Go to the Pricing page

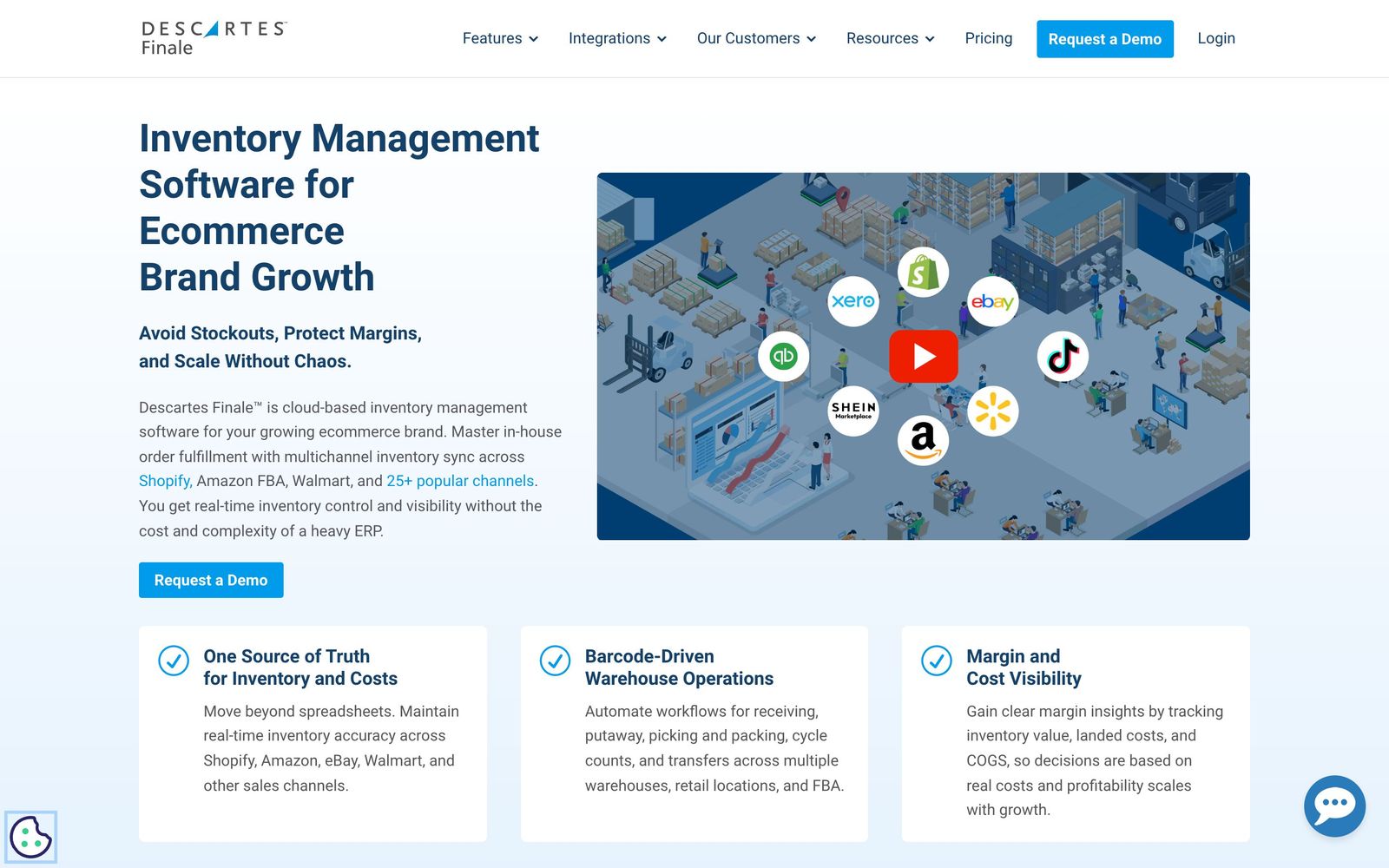pyautogui.click(x=989, y=38)
